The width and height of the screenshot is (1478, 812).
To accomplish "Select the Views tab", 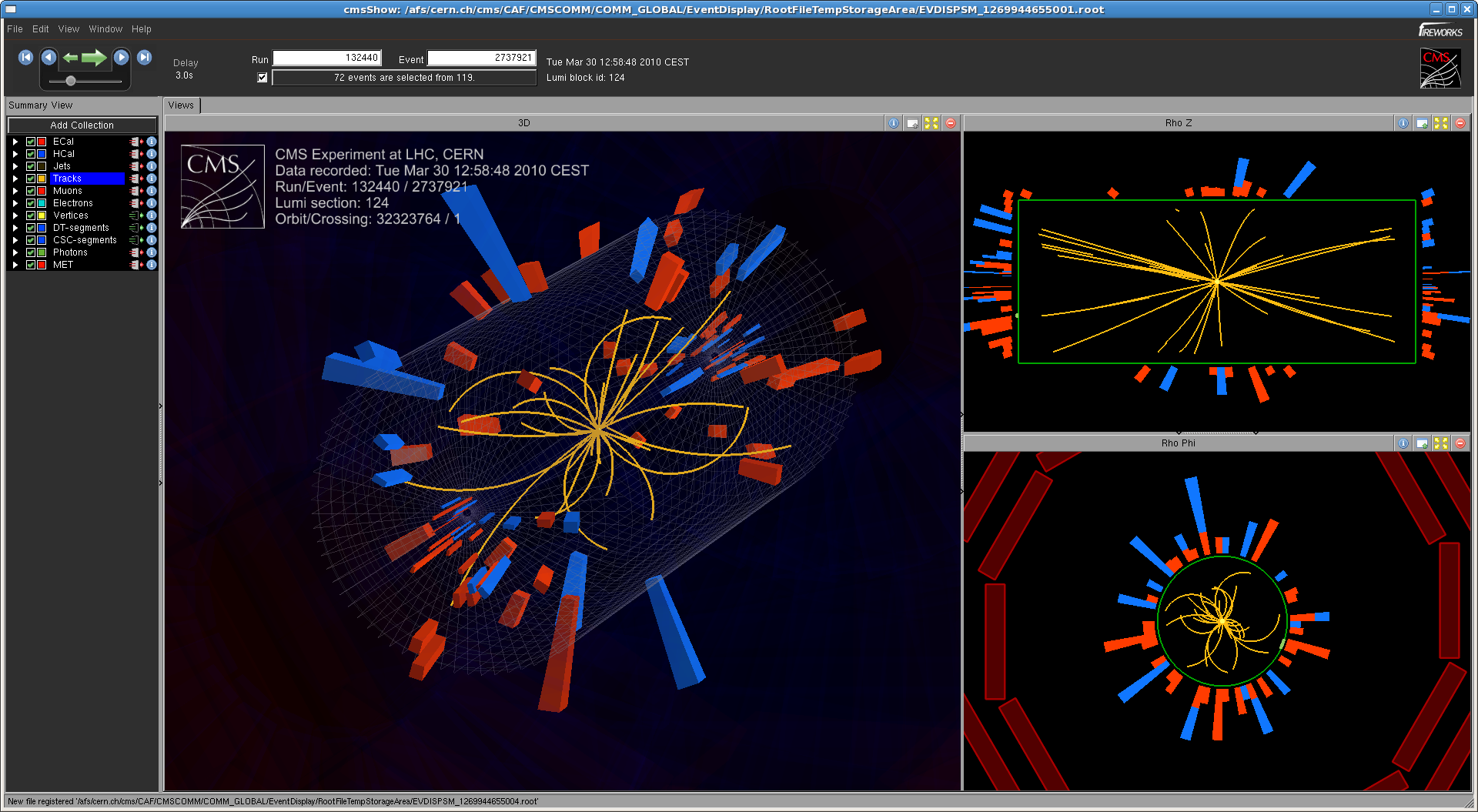I will coord(181,105).
